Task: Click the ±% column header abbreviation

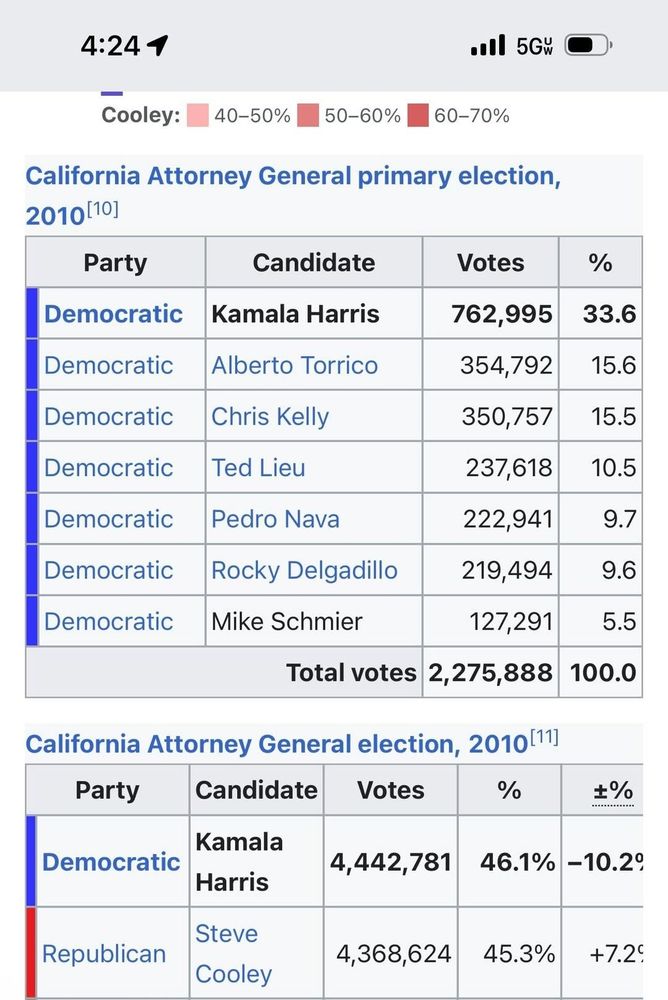Action: [x=612, y=790]
